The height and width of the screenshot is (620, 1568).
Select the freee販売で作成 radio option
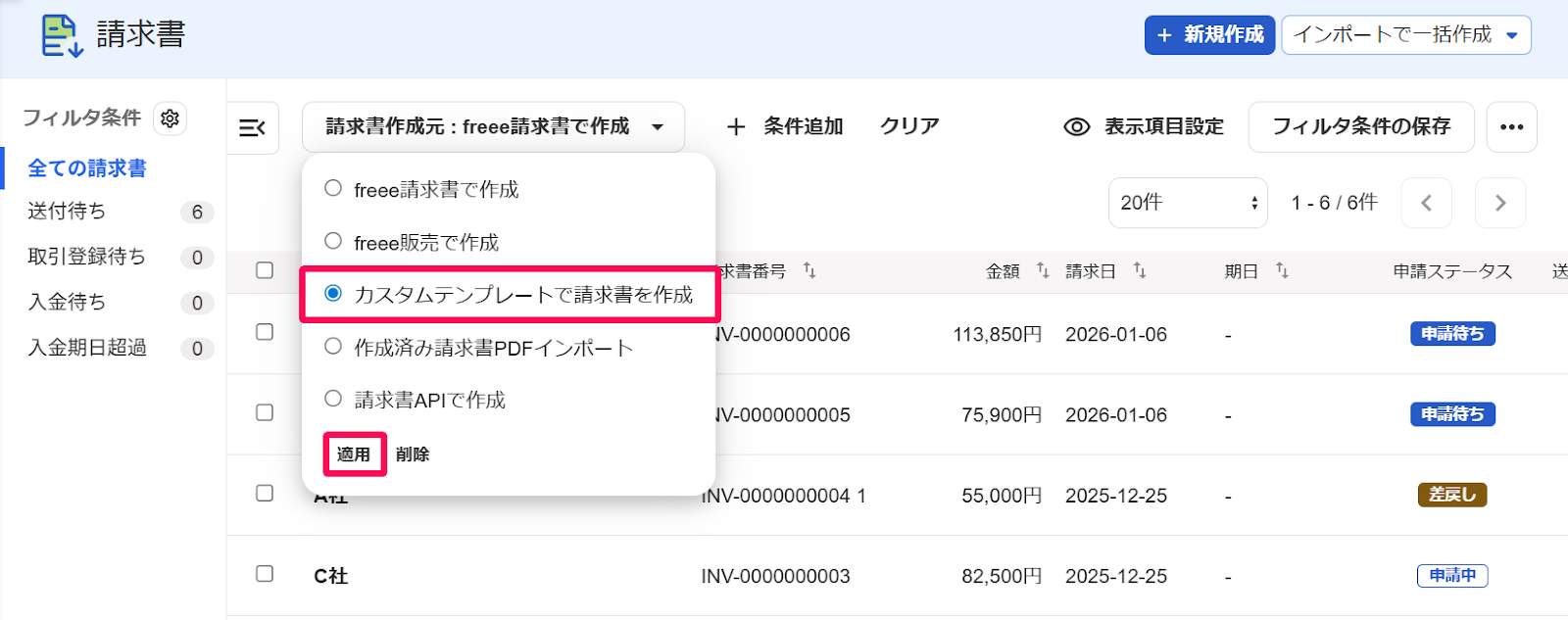pos(333,241)
